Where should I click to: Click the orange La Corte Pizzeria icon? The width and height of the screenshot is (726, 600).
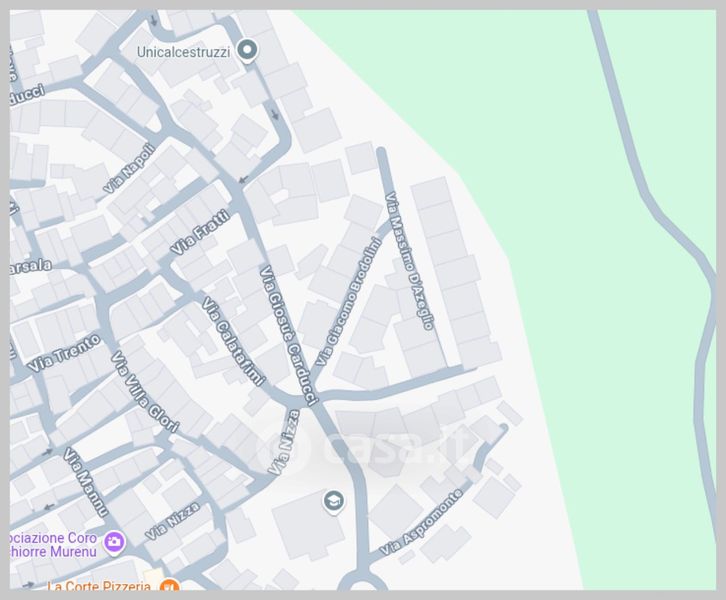pos(169,585)
